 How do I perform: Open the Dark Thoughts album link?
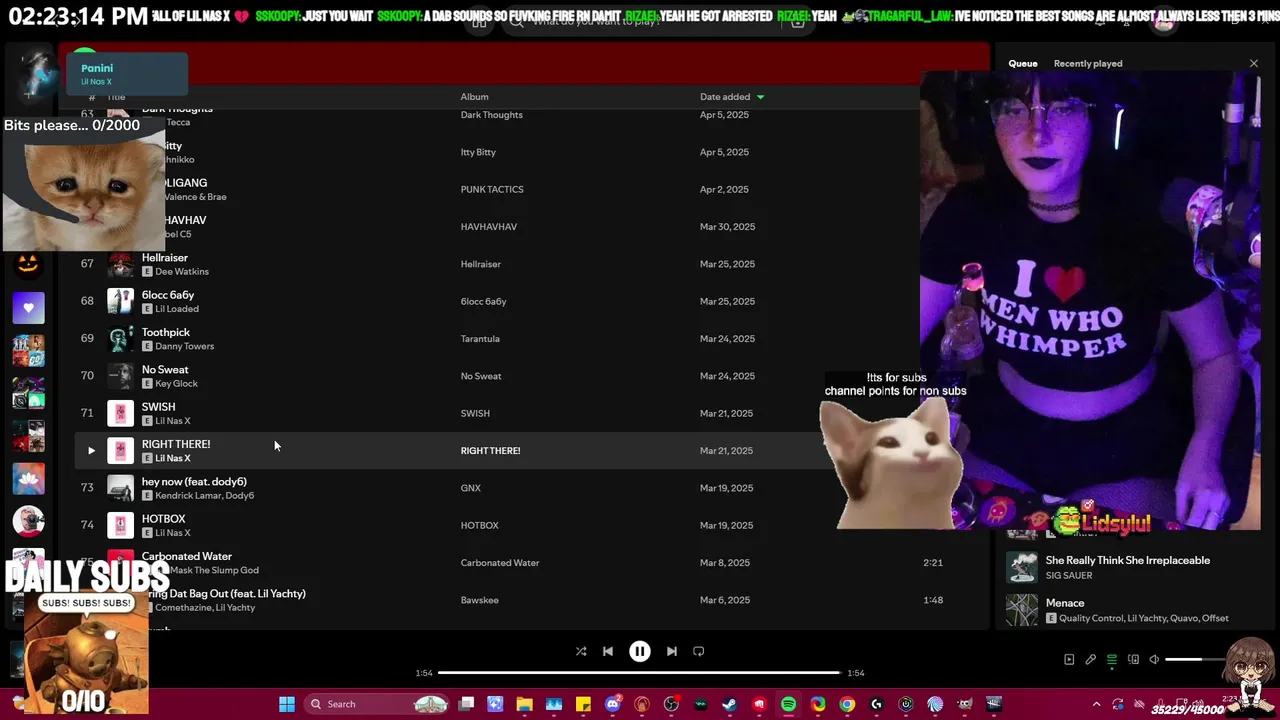pyautogui.click(x=492, y=115)
